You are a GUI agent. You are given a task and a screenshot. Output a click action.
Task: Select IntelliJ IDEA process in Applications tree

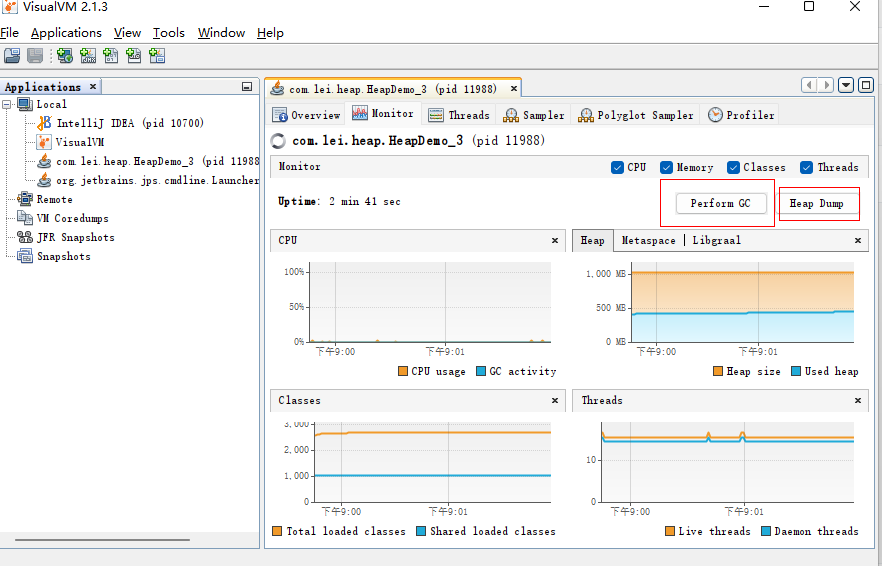coord(129,123)
